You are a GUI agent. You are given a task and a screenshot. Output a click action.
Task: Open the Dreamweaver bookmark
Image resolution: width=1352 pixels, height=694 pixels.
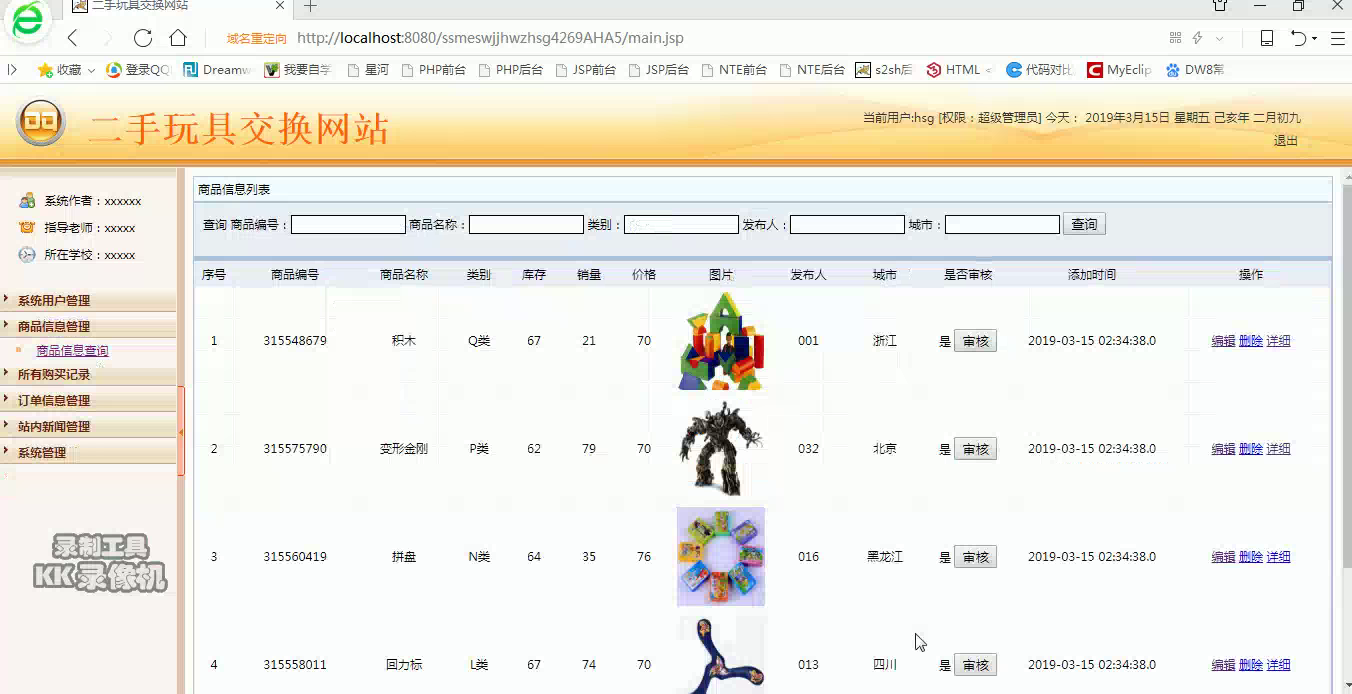coord(217,70)
